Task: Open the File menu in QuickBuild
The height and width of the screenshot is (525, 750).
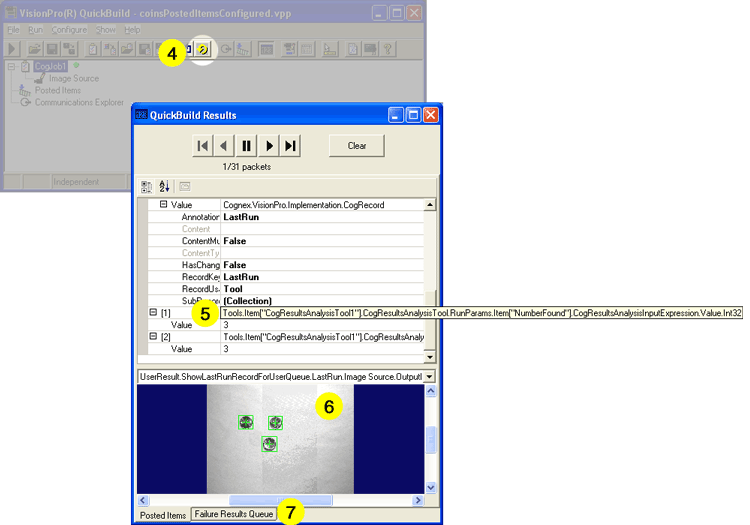Action: 13,30
